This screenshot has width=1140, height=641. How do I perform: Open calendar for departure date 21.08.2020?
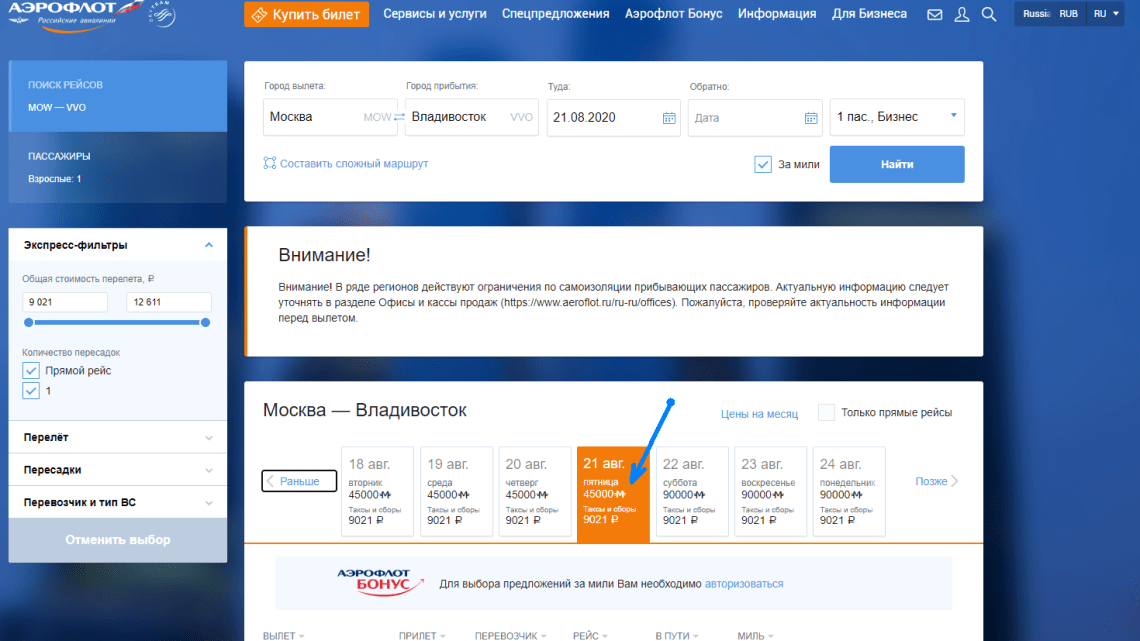coord(669,118)
